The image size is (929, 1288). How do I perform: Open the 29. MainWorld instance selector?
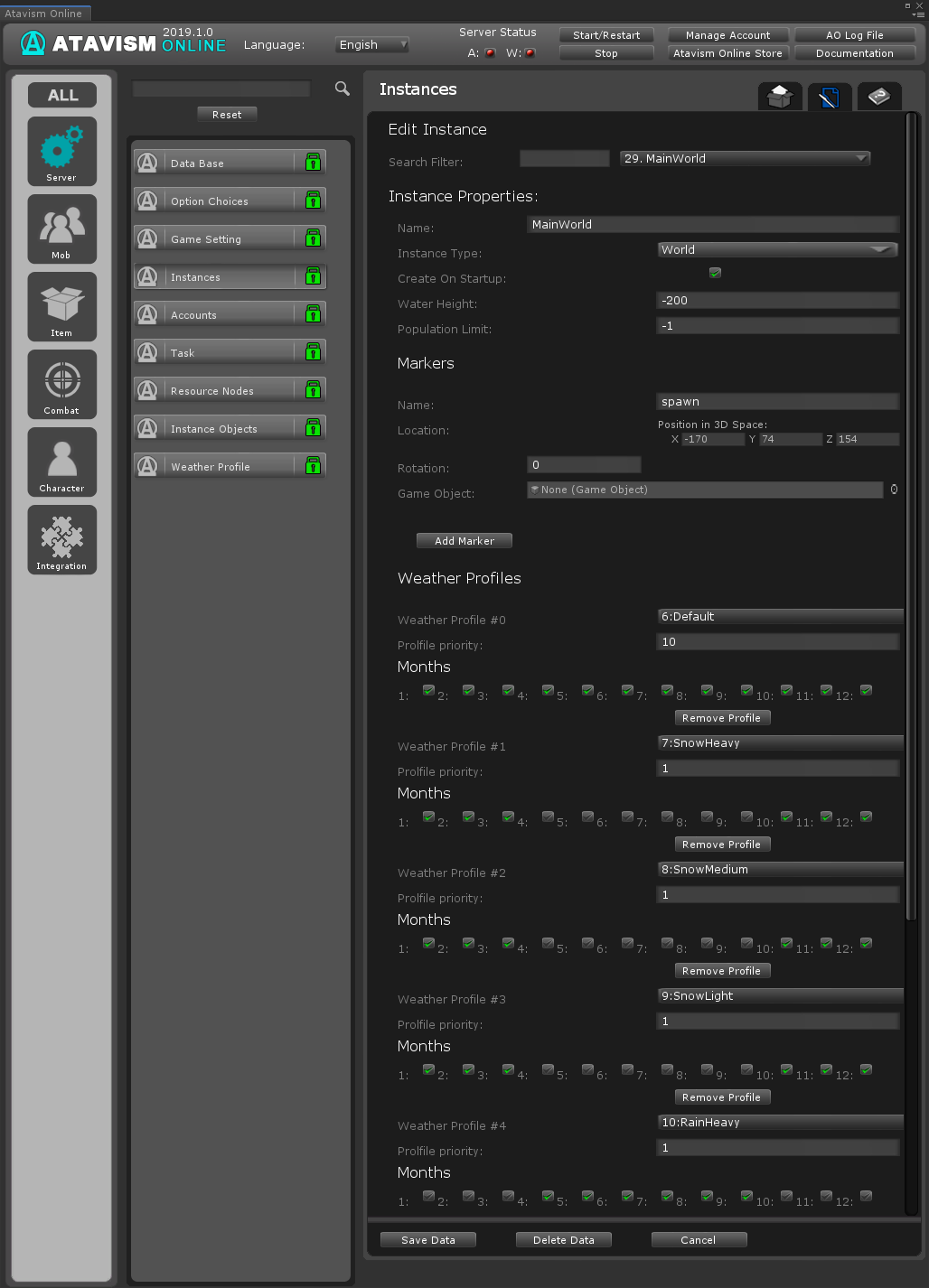[x=745, y=159]
